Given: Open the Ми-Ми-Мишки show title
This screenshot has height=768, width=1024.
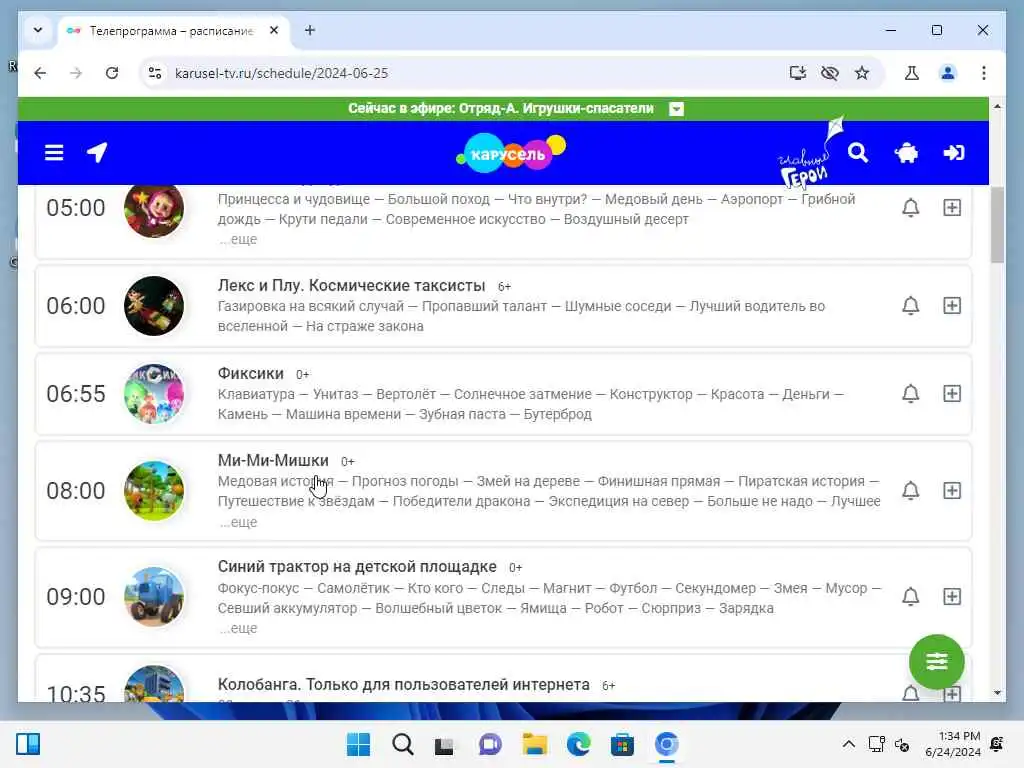Looking at the screenshot, I should tap(273, 460).
